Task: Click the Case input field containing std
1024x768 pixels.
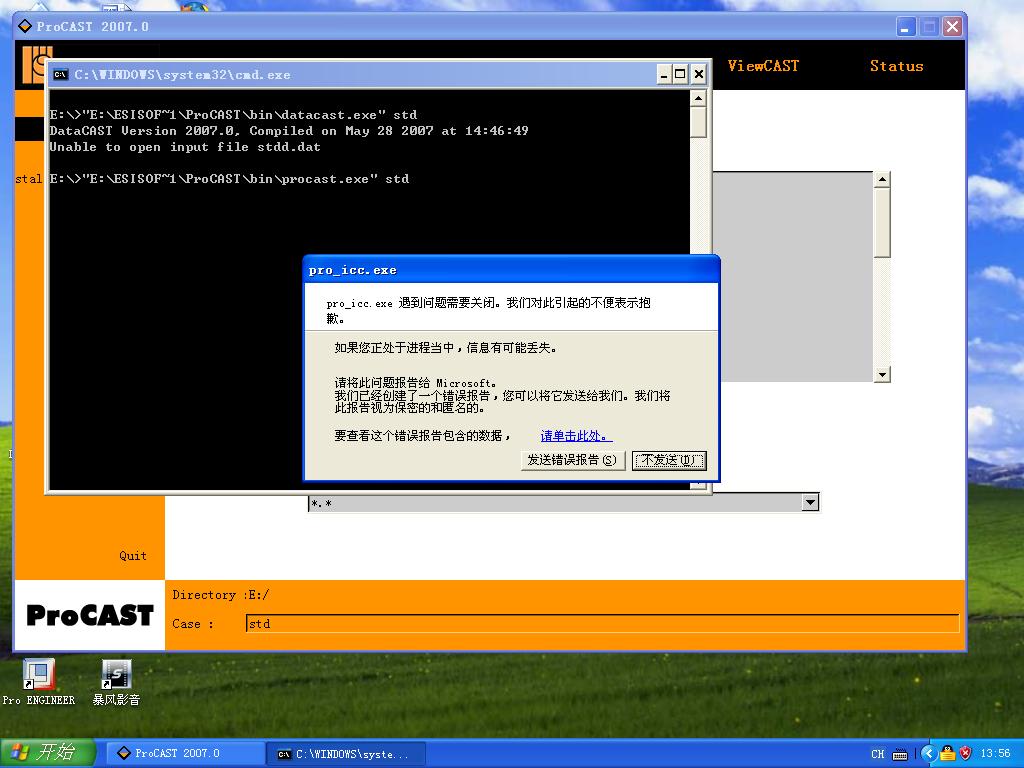Action: (x=602, y=623)
